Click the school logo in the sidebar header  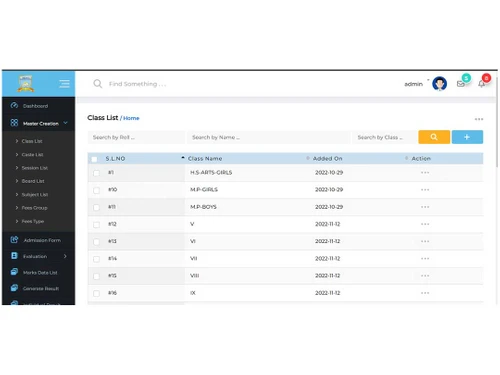pos(26,83)
